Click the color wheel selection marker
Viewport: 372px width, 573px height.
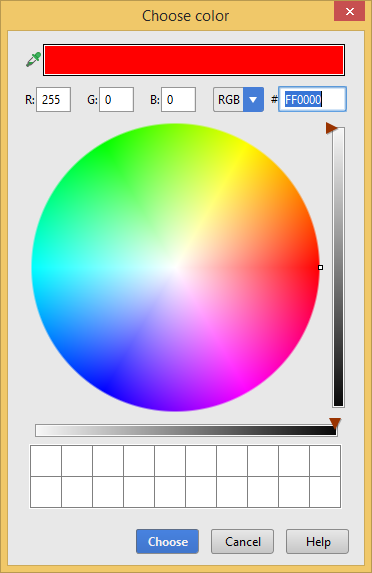point(320,267)
